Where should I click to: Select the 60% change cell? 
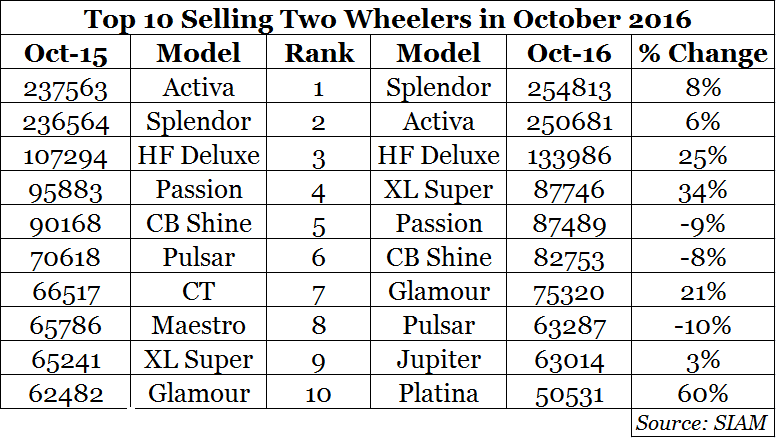pyautogui.click(x=704, y=393)
